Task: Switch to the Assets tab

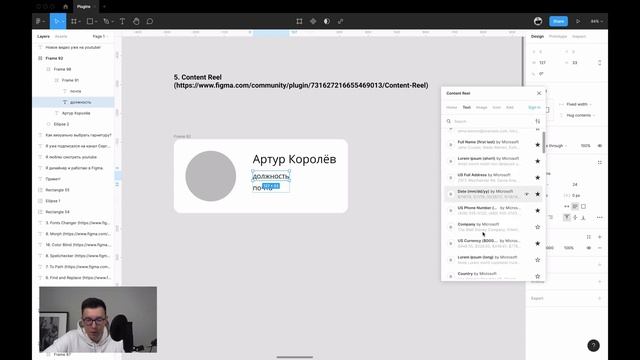Action: coord(61,36)
